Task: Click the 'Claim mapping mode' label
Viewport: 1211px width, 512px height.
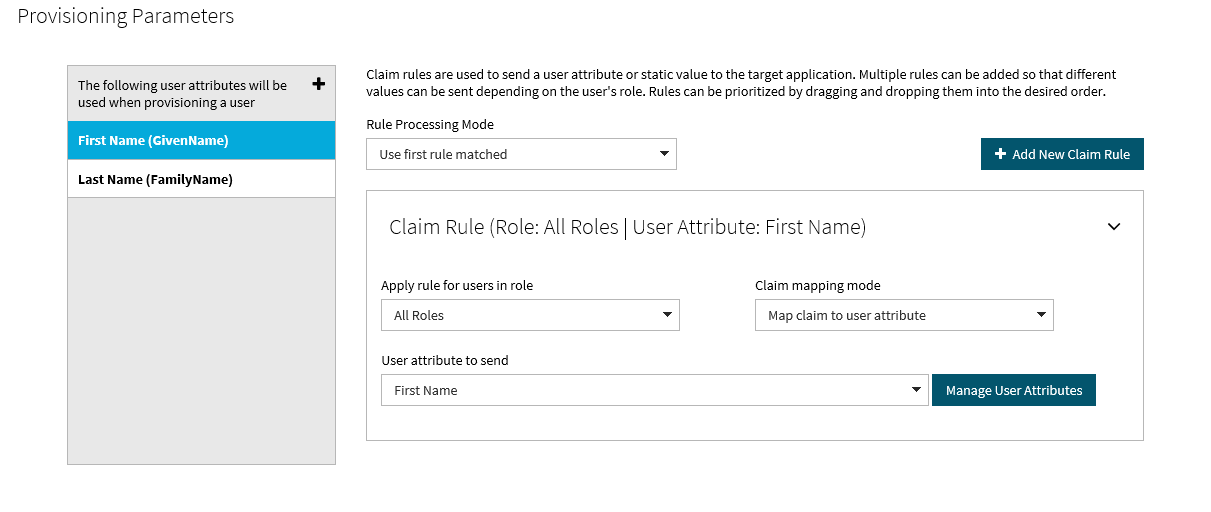Action: (x=817, y=286)
